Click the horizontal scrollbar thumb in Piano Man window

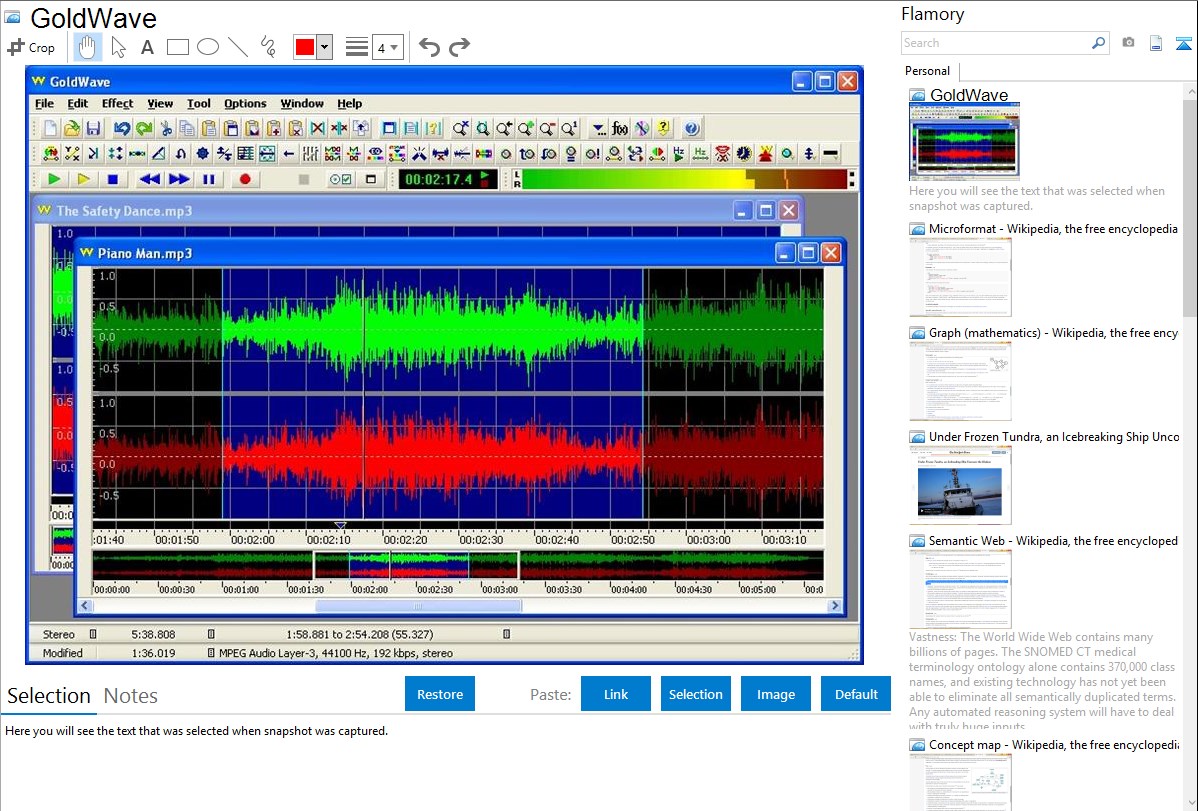(x=419, y=606)
